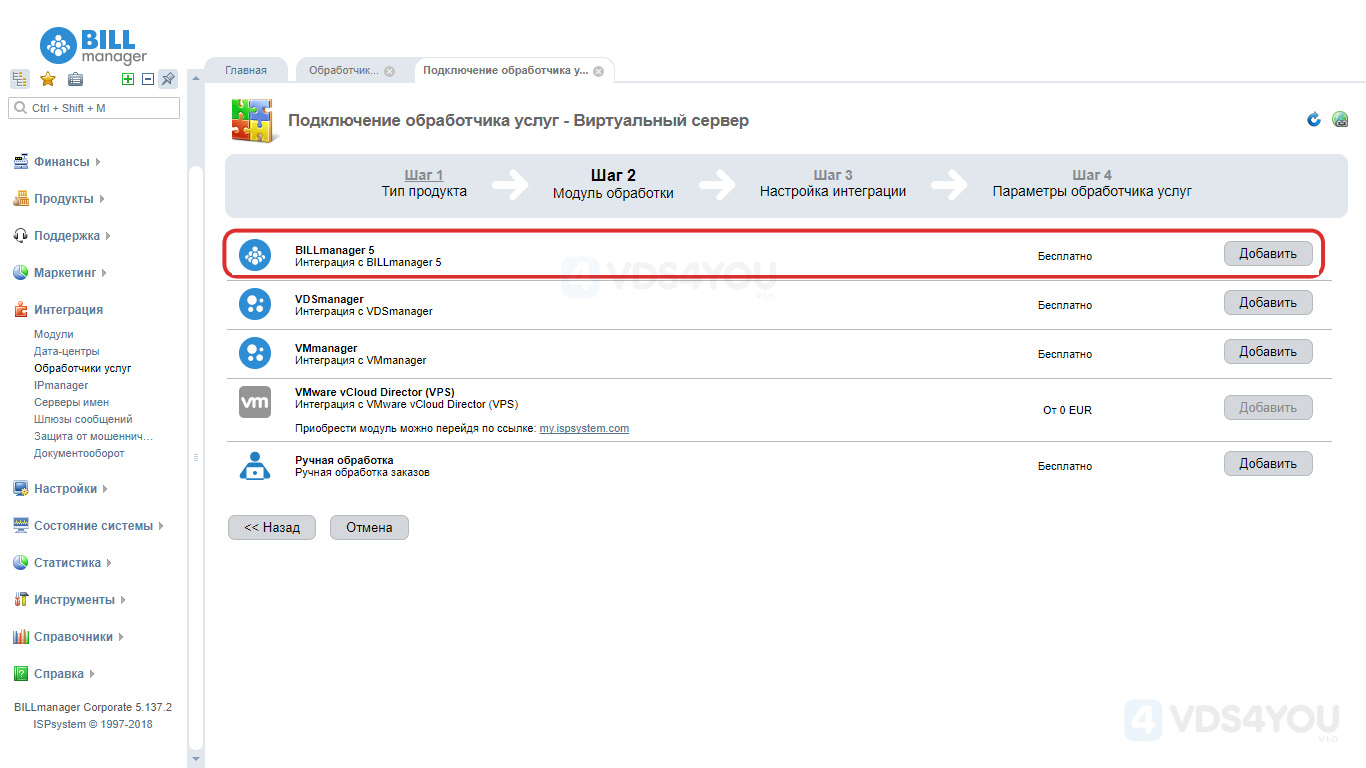Click the Финансы section icon
Screen dimensions: 1366x768
[x=20, y=161]
